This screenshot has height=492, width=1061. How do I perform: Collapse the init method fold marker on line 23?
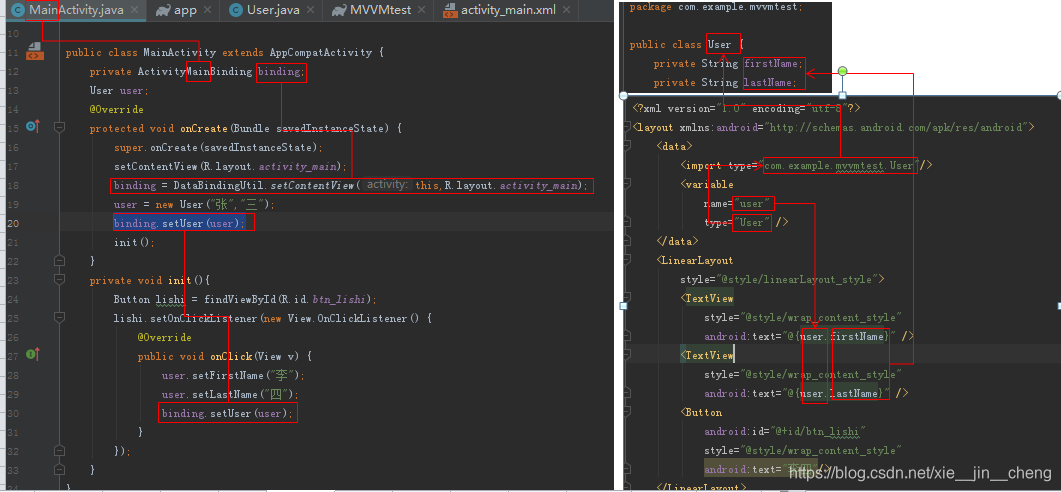(60, 279)
